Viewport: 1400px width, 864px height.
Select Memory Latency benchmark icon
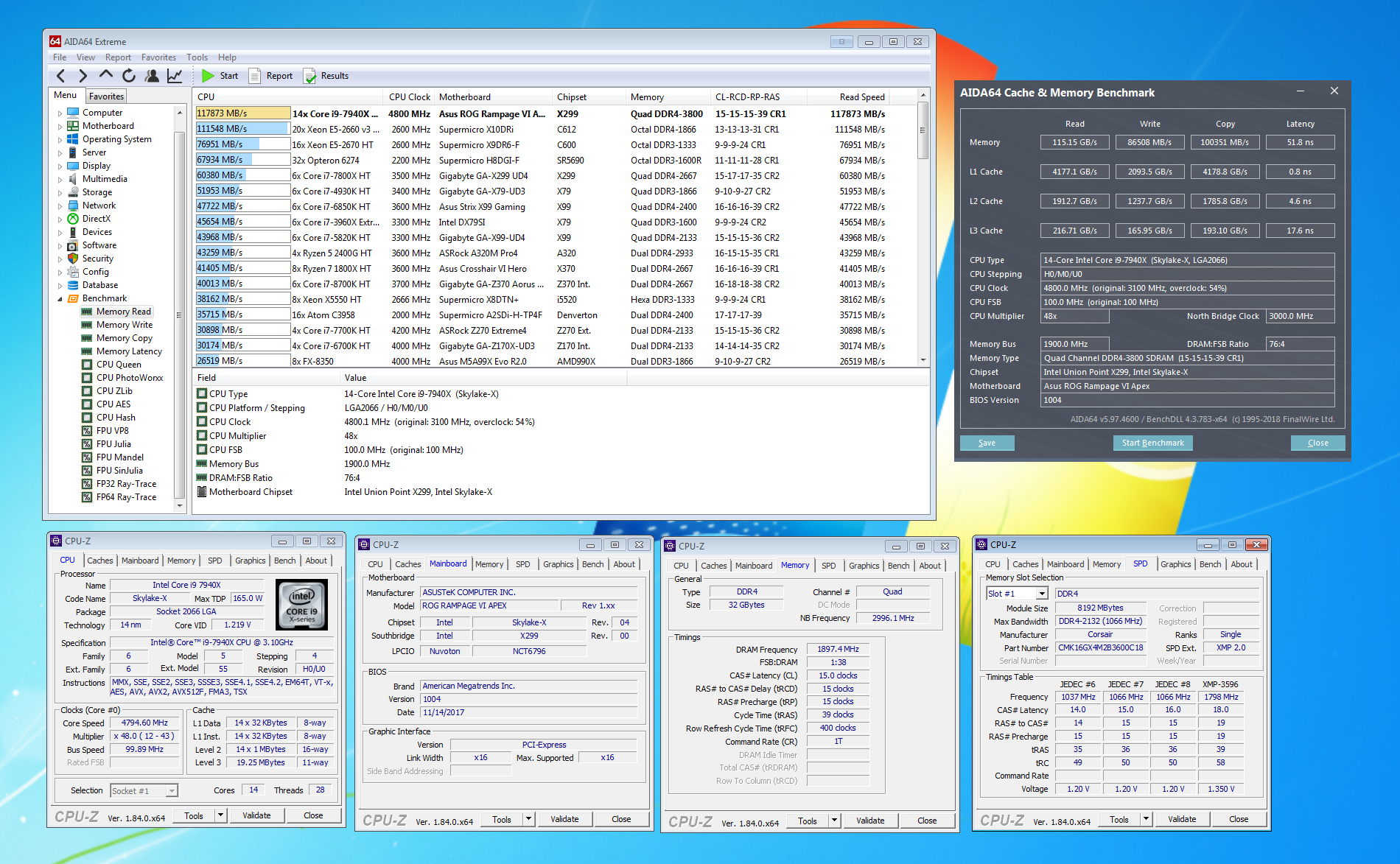coord(87,351)
